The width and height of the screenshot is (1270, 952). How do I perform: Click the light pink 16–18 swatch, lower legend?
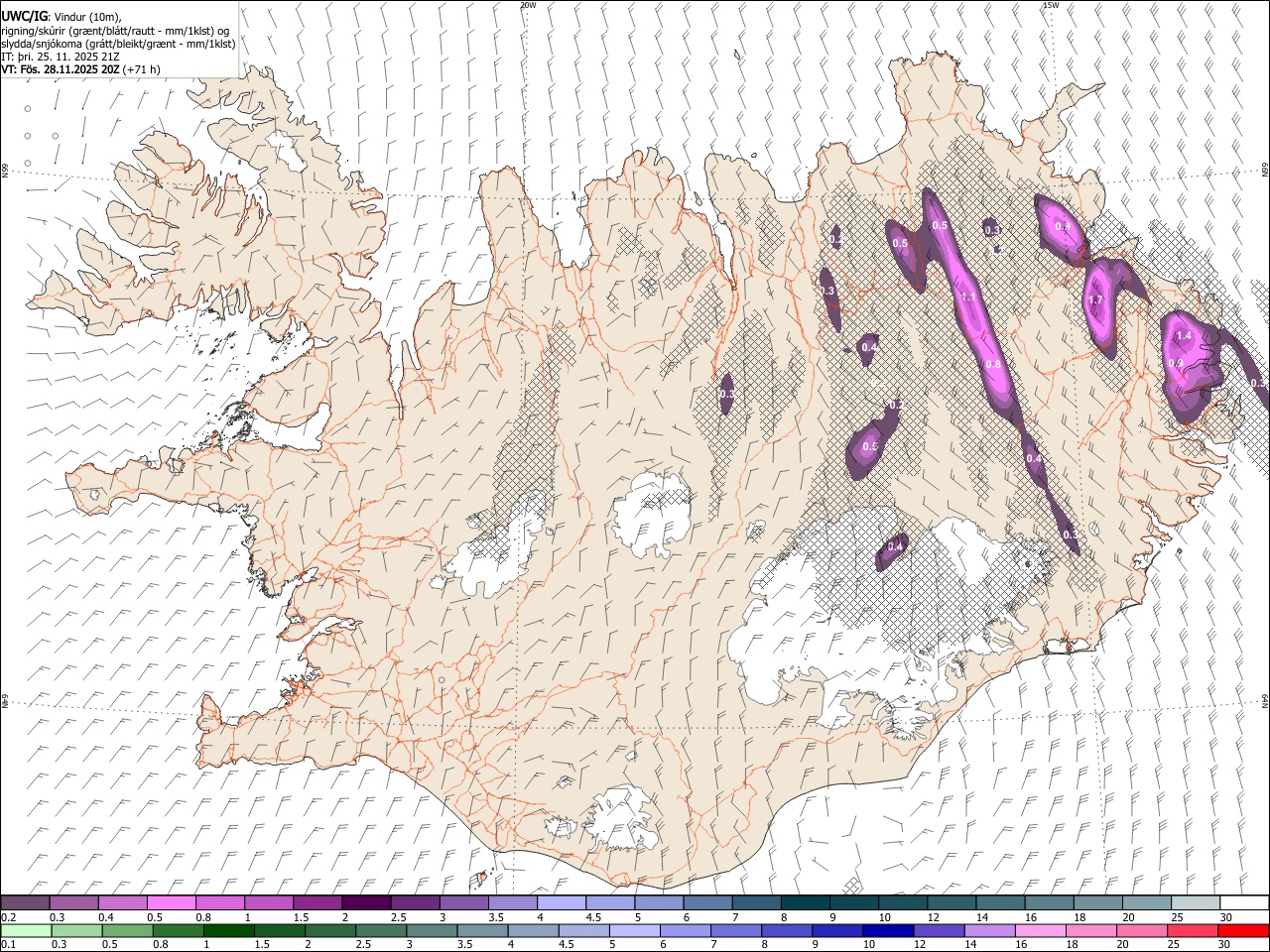pos(1039,930)
